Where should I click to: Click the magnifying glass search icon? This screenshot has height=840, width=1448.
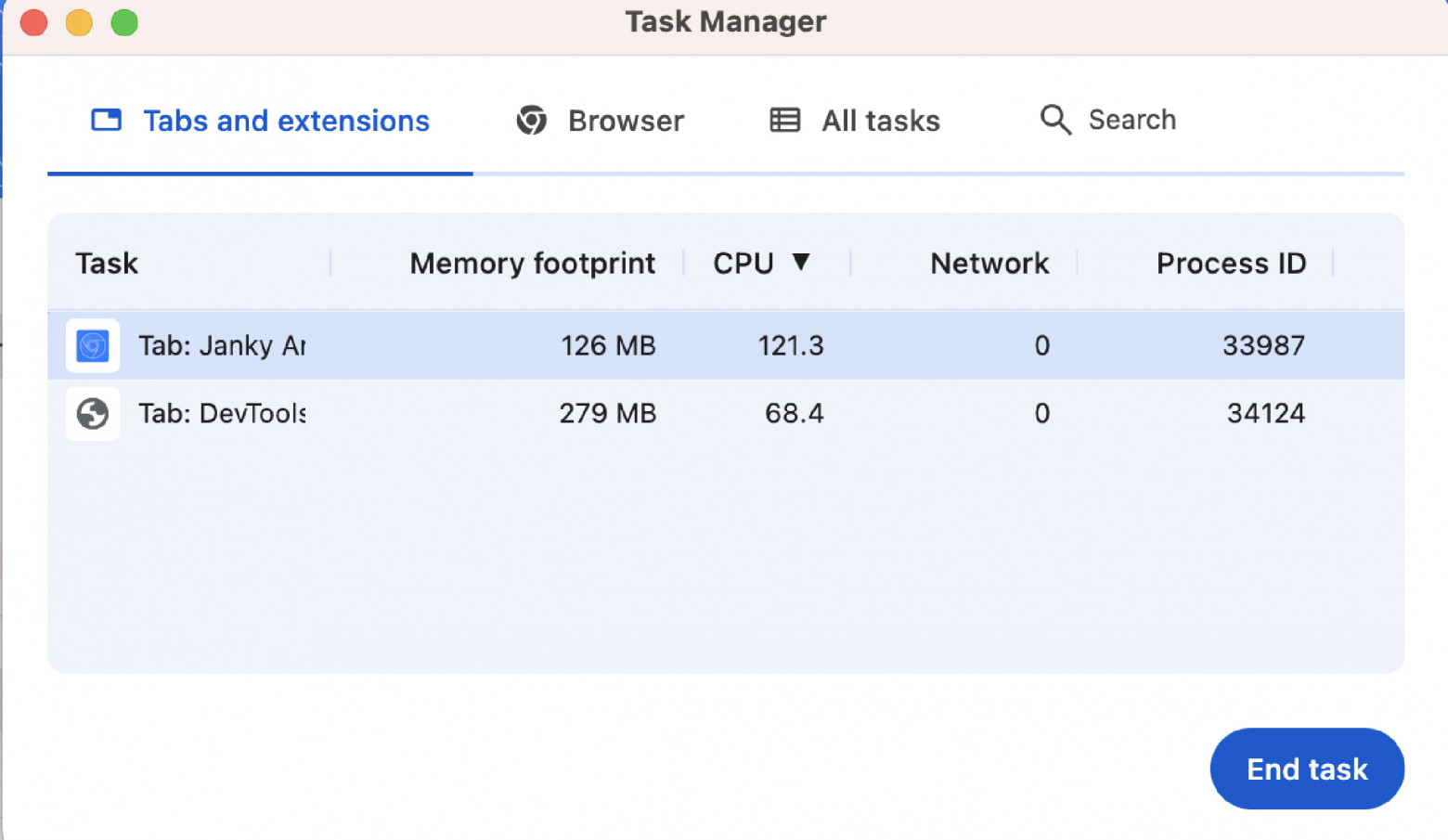(1055, 120)
